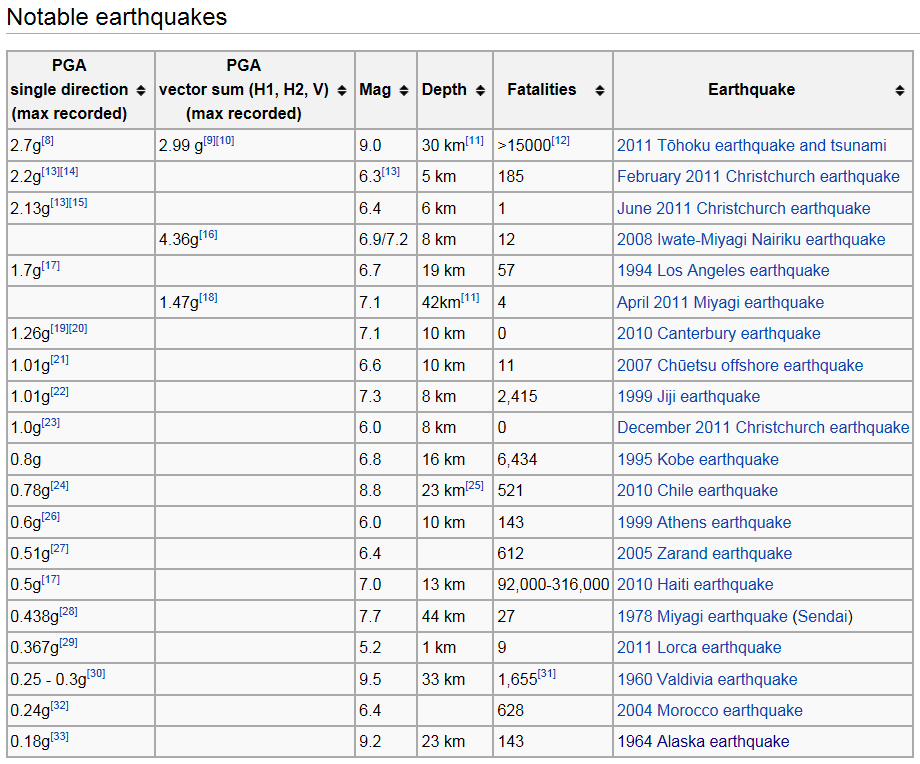Follow reference 31 beside 1,655 fatalities

click(547, 675)
